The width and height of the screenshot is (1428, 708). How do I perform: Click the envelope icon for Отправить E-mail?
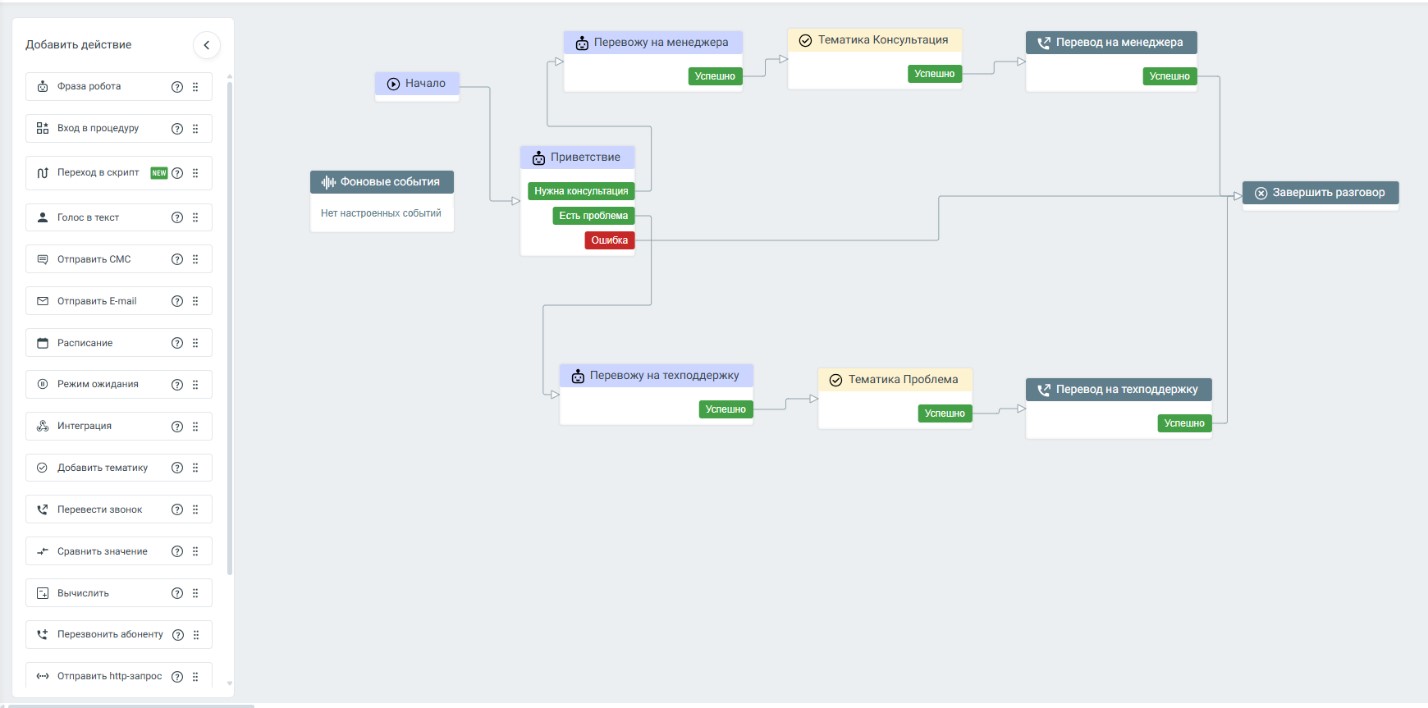(43, 301)
